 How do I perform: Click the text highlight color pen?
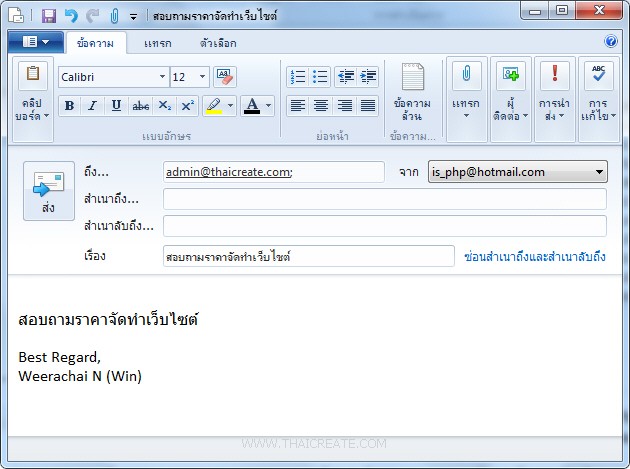(213, 106)
